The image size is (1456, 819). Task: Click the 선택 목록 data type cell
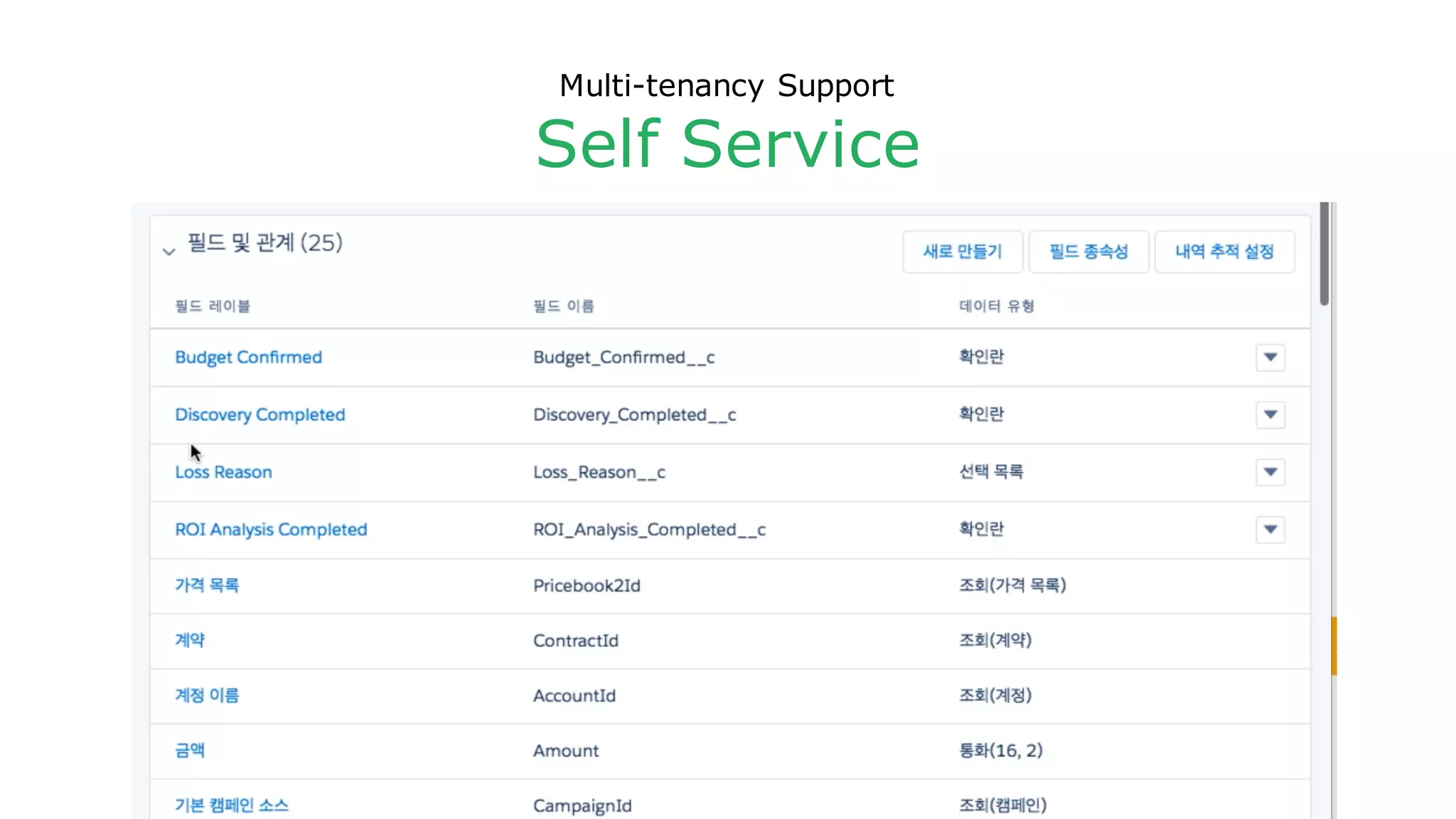point(991,471)
